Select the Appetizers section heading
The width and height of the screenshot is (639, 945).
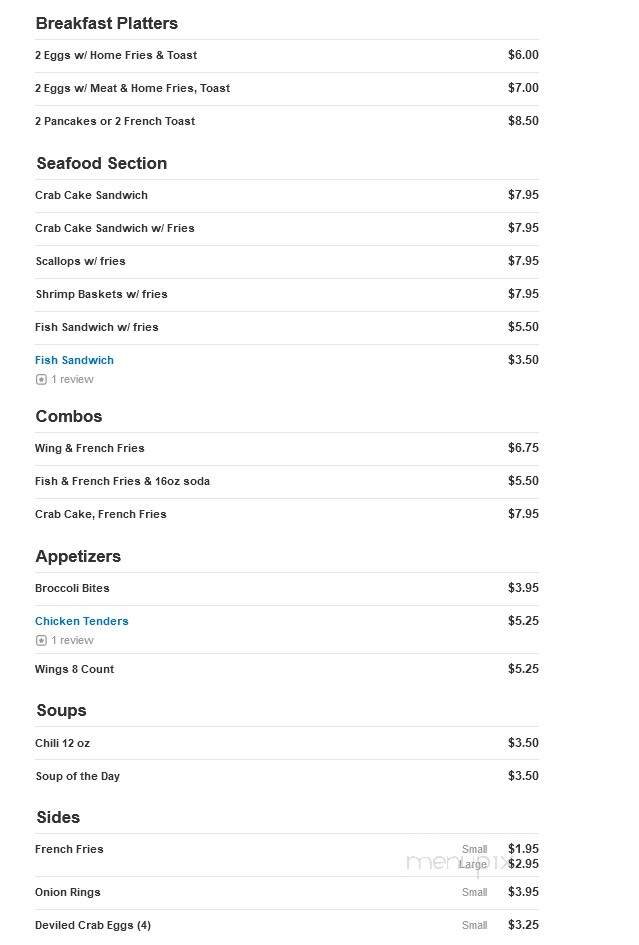[x=76, y=556]
